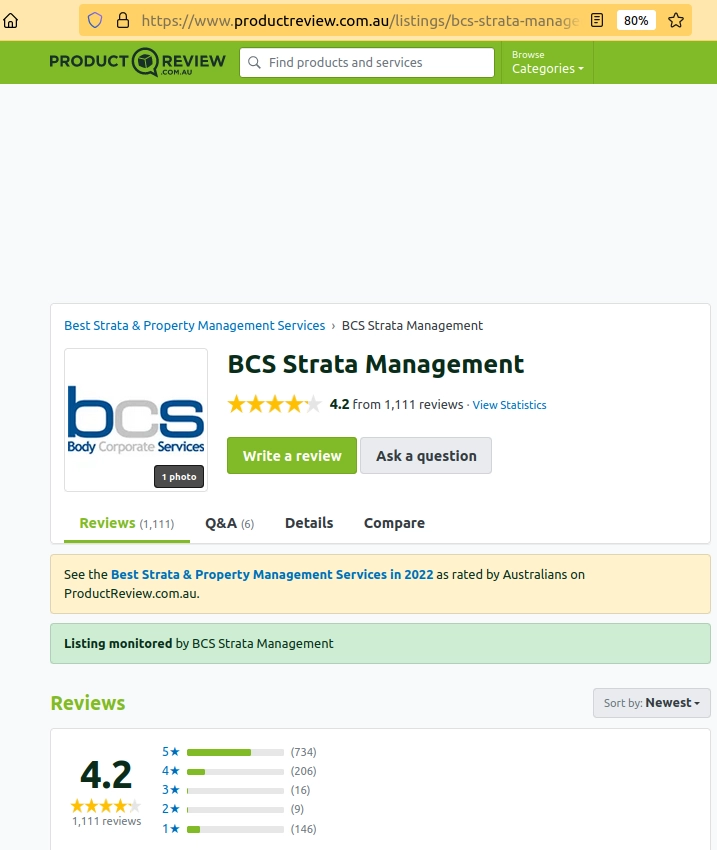Filter by 4-star reviews row

[x=239, y=771]
